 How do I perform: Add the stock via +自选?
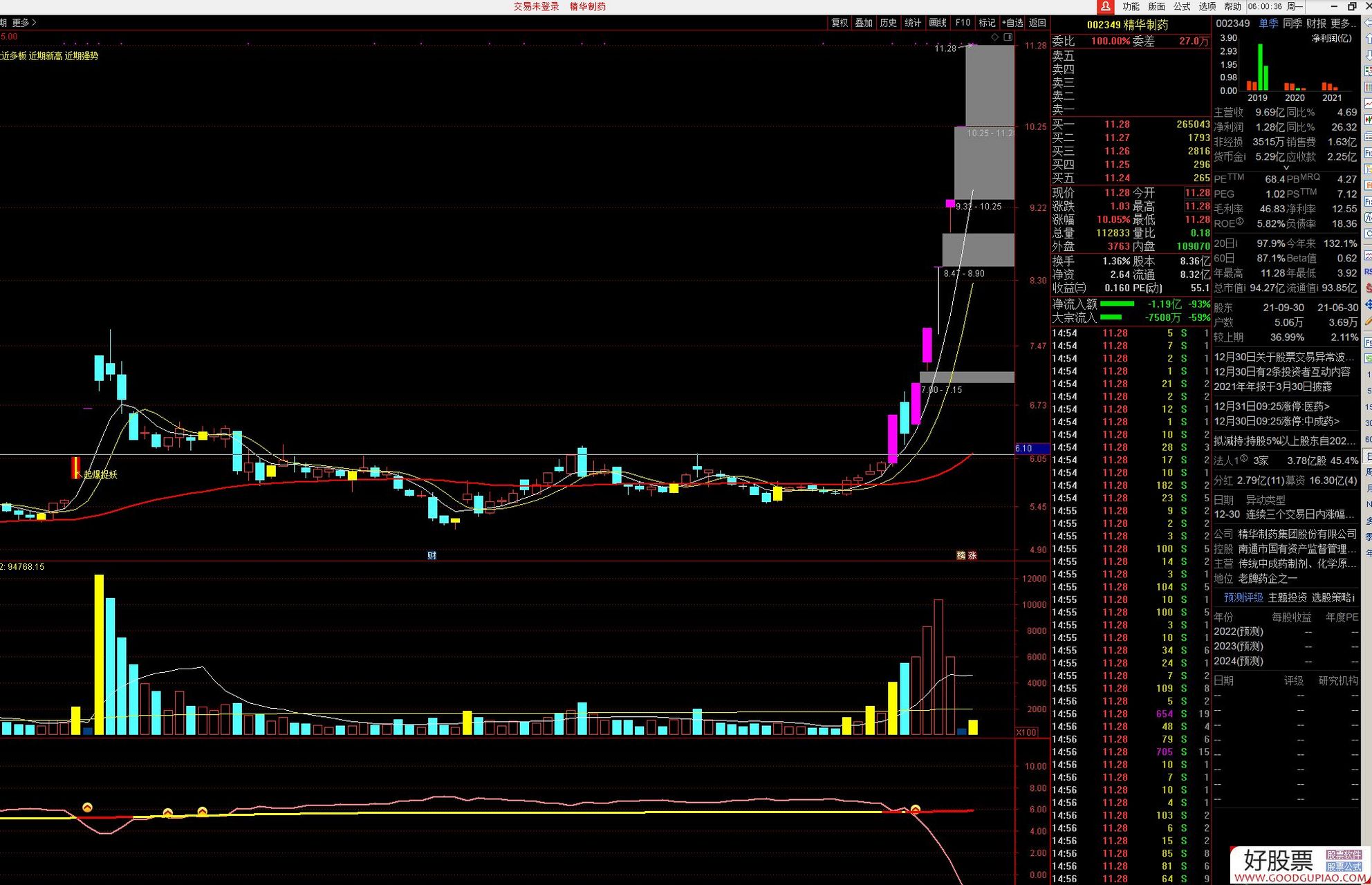(x=1012, y=23)
